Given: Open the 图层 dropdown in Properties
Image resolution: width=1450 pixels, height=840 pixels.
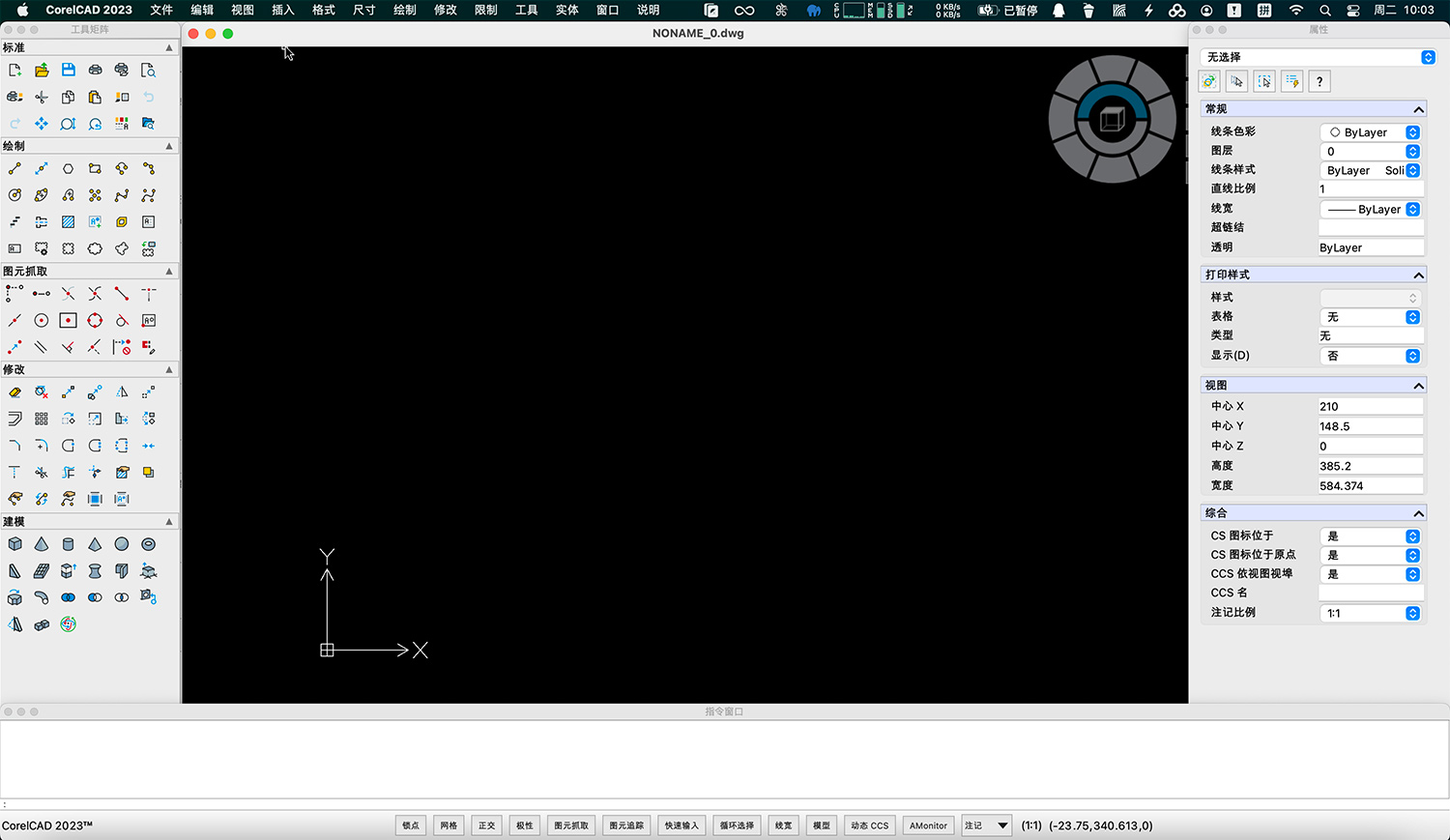Looking at the screenshot, I should point(1411,151).
